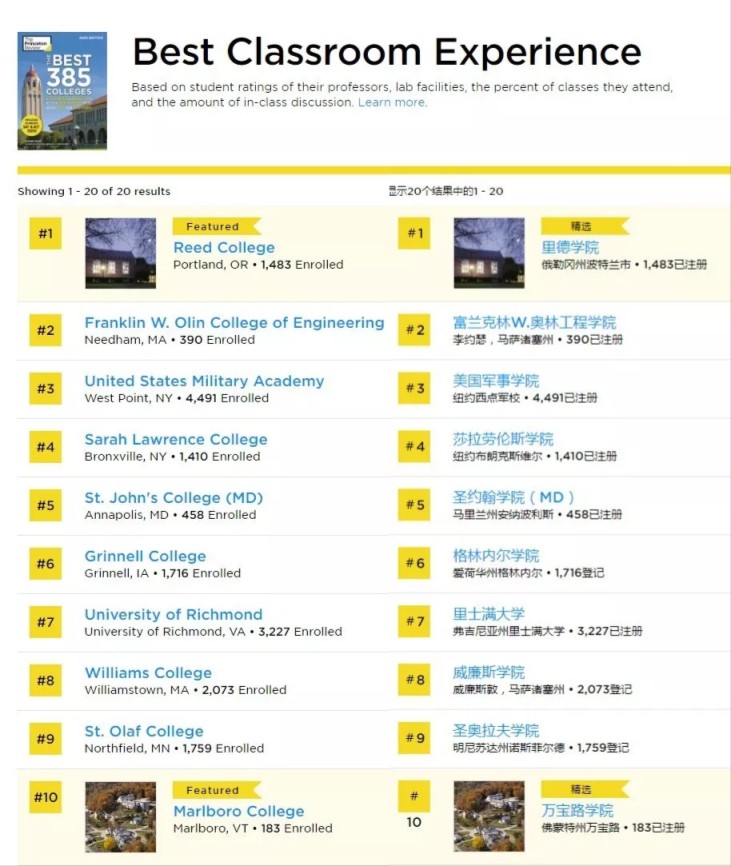Open the 万宝路学院 link
731x866 pixels.
(x=578, y=810)
